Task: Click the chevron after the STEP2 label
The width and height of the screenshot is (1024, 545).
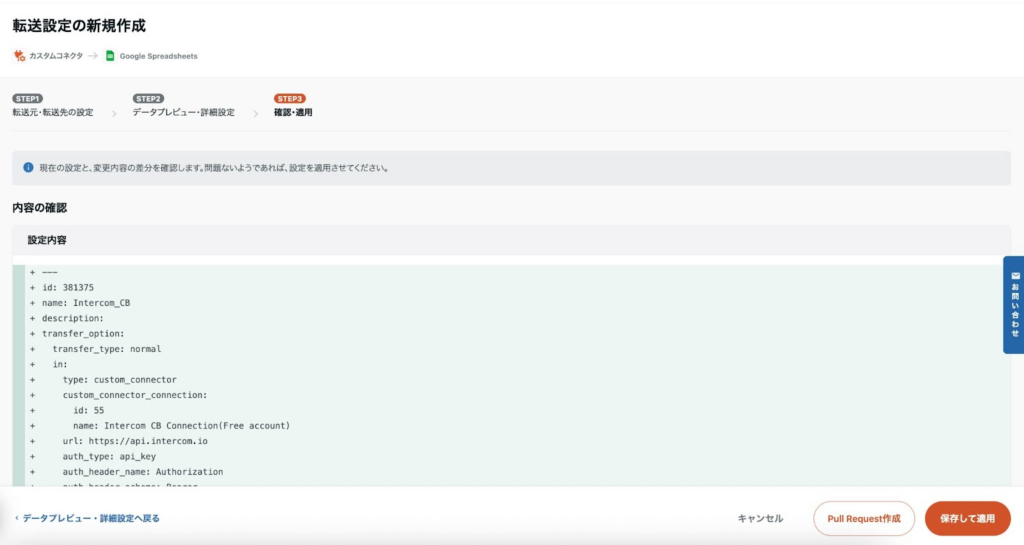Action: [255, 113]
